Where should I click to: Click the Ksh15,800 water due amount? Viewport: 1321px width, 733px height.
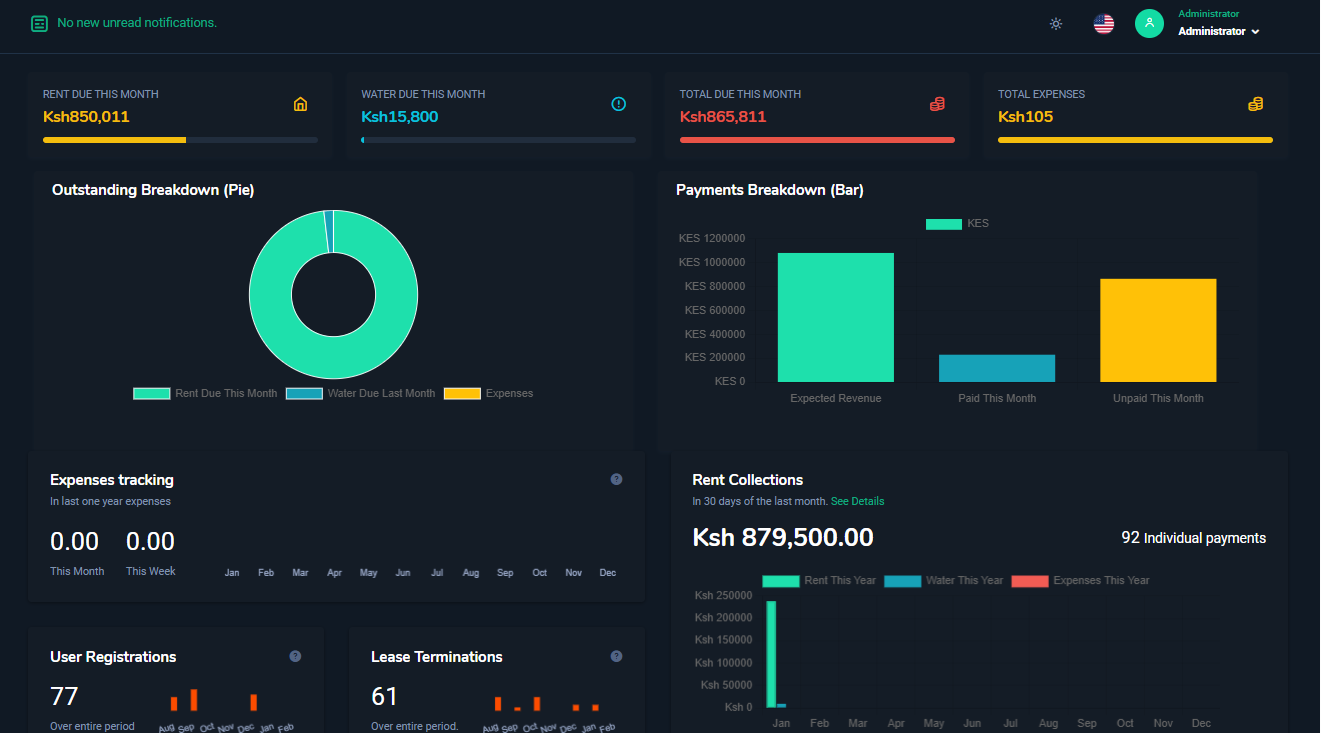pyautogui.click(x=400, y=116)
